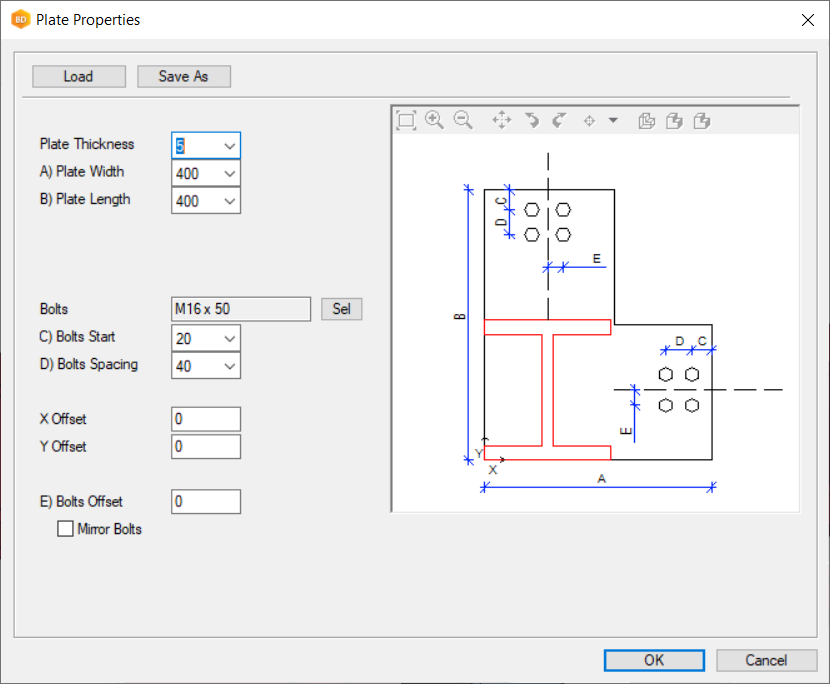Open dropdown arrow next to orbit icon
Screen dimensions: 830x684
[613, 121]
